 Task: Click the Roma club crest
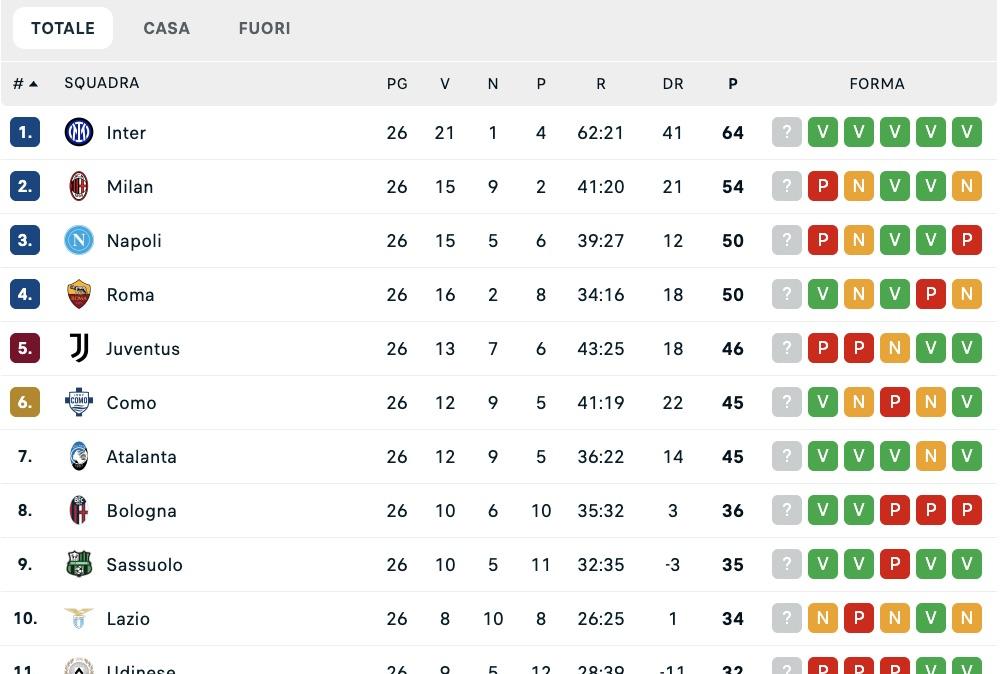tap(79, 294)
